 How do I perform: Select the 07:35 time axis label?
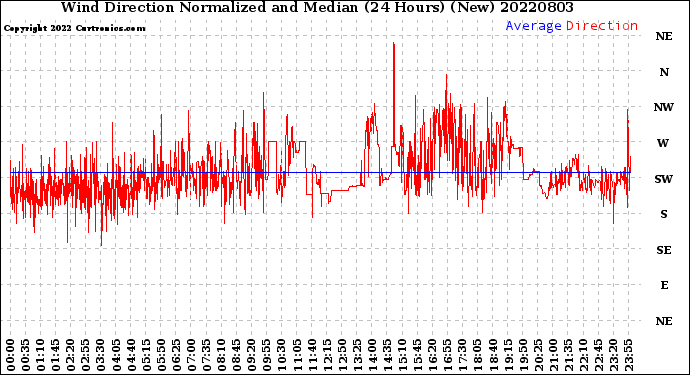coord(206,355)
